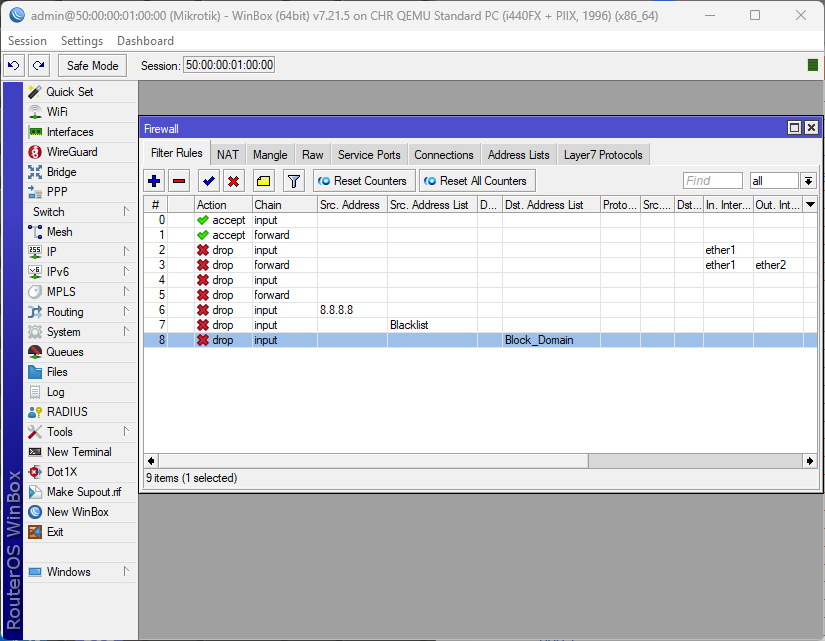Open the Dashboard menu
Viewport: 825px width, 641px height.
point(145,41)
